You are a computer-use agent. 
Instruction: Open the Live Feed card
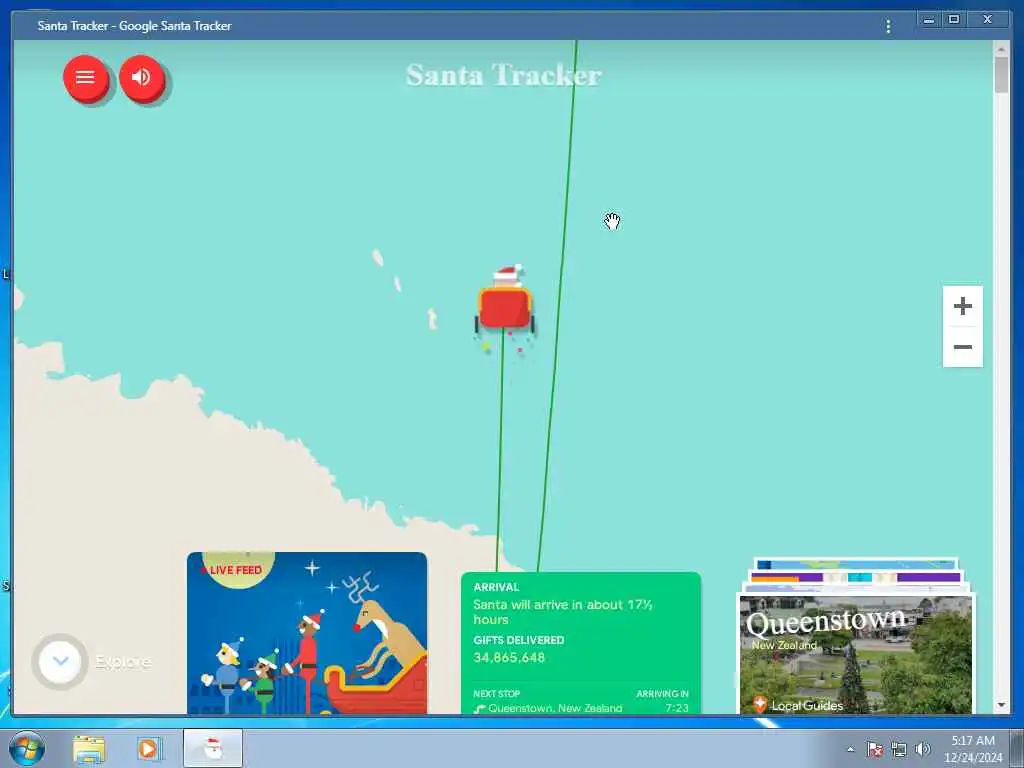[307, 633]
